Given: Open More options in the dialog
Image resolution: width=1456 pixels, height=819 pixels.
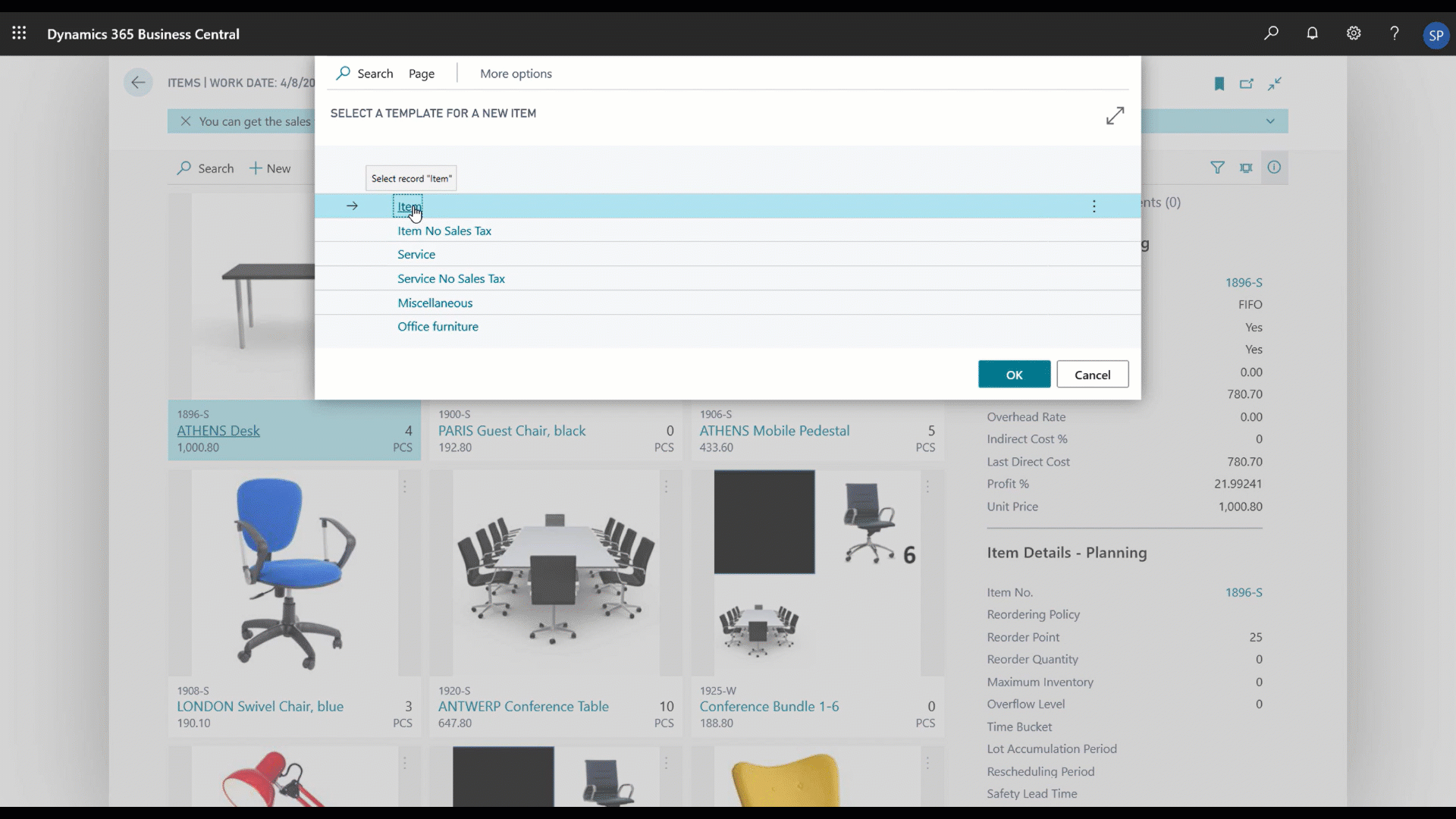Looking at the screenshot, I should [516, 74].
